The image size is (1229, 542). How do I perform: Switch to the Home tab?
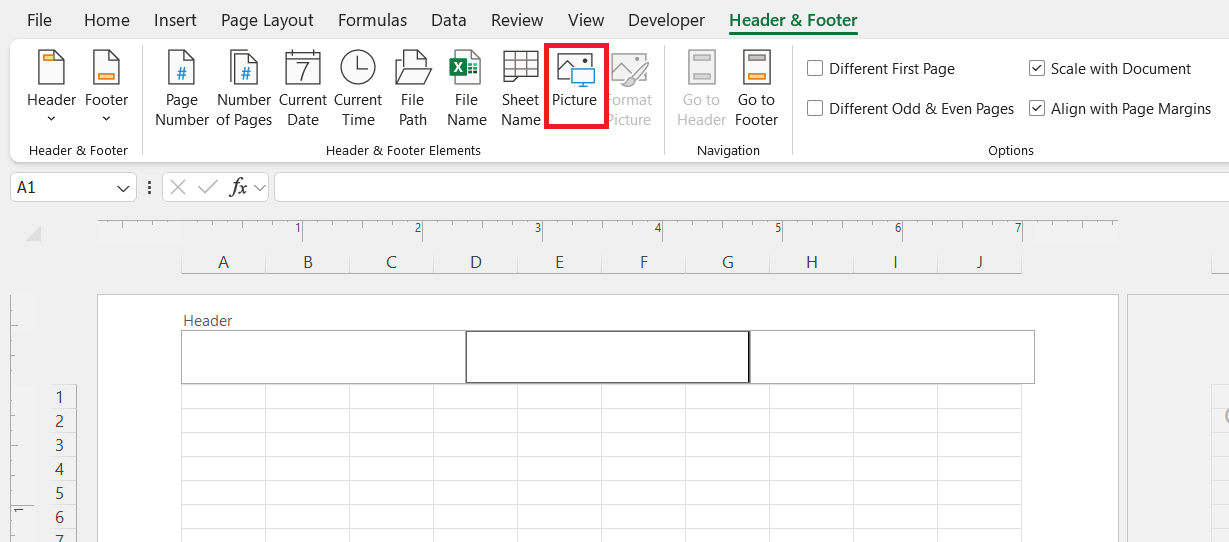107,20
